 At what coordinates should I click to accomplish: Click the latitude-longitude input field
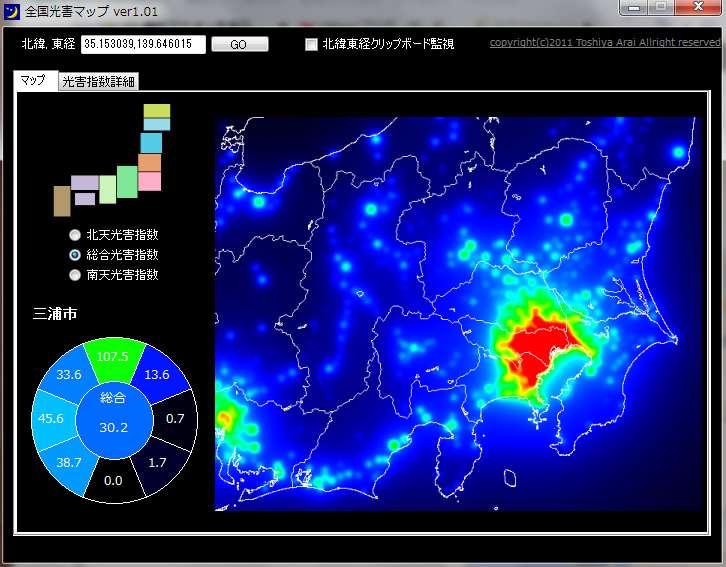click(143, 44)
